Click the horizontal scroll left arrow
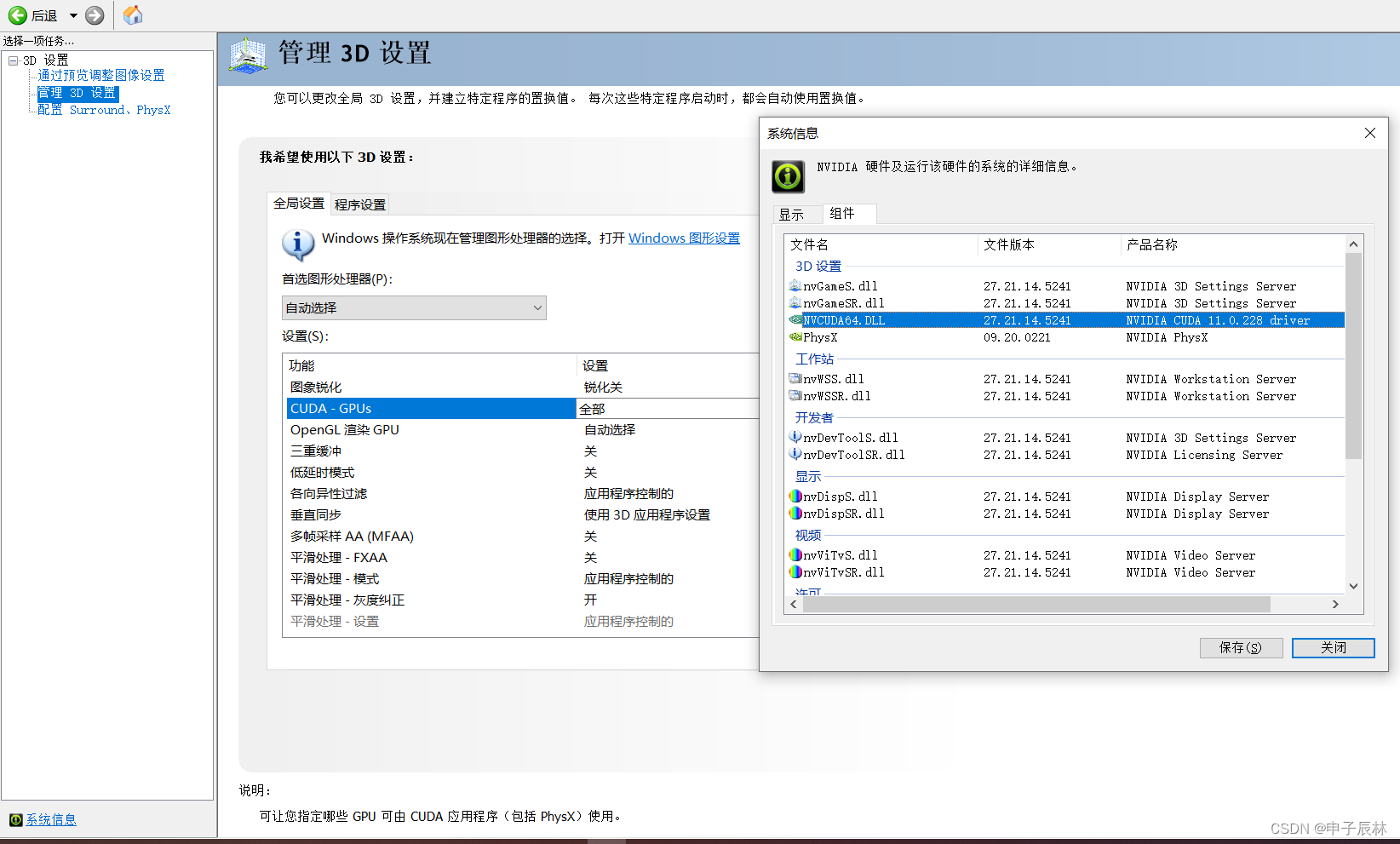The width and height of the screenshot is (1400, 844). 794,604
